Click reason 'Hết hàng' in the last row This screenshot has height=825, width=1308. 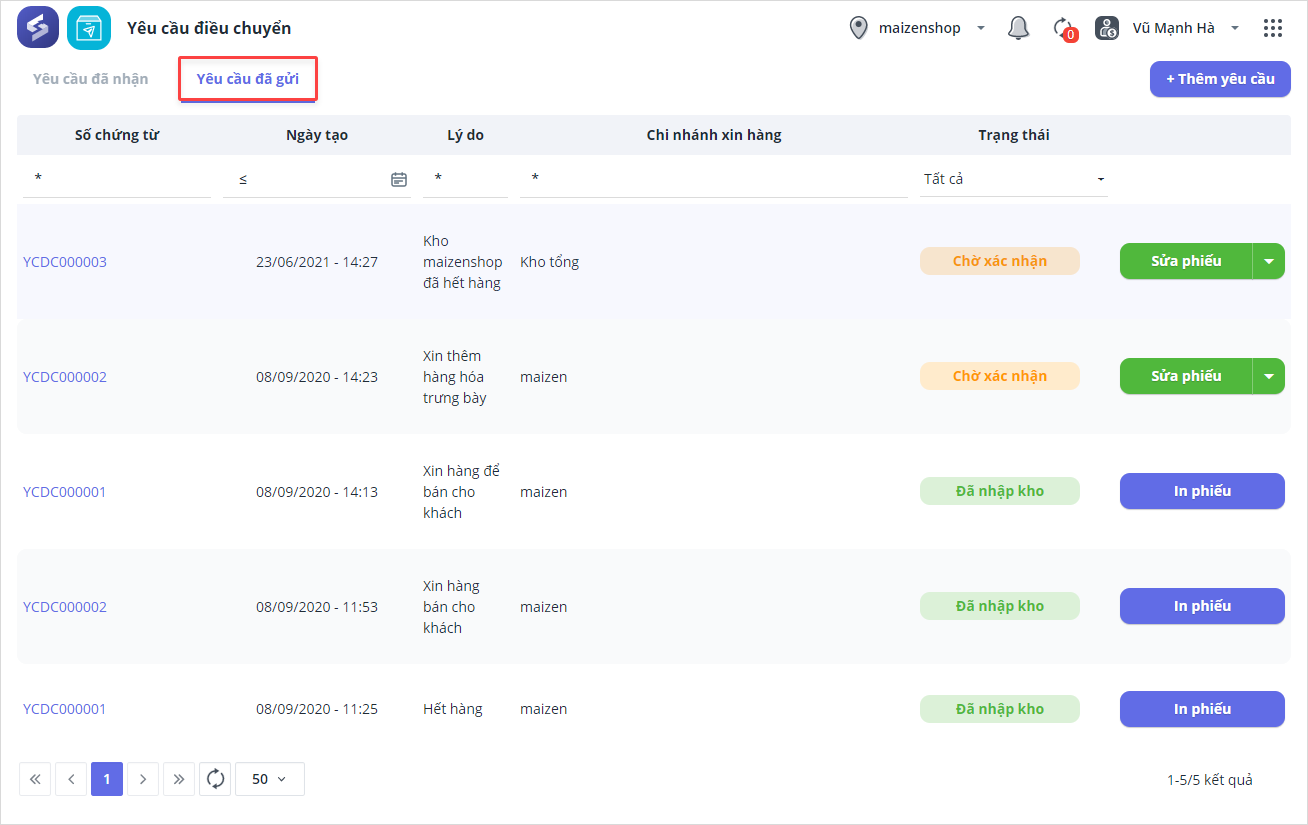453,709
